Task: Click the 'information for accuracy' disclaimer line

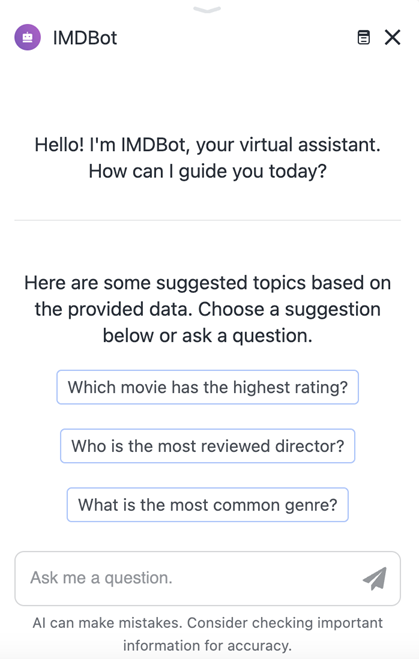Action: [208, 645]
